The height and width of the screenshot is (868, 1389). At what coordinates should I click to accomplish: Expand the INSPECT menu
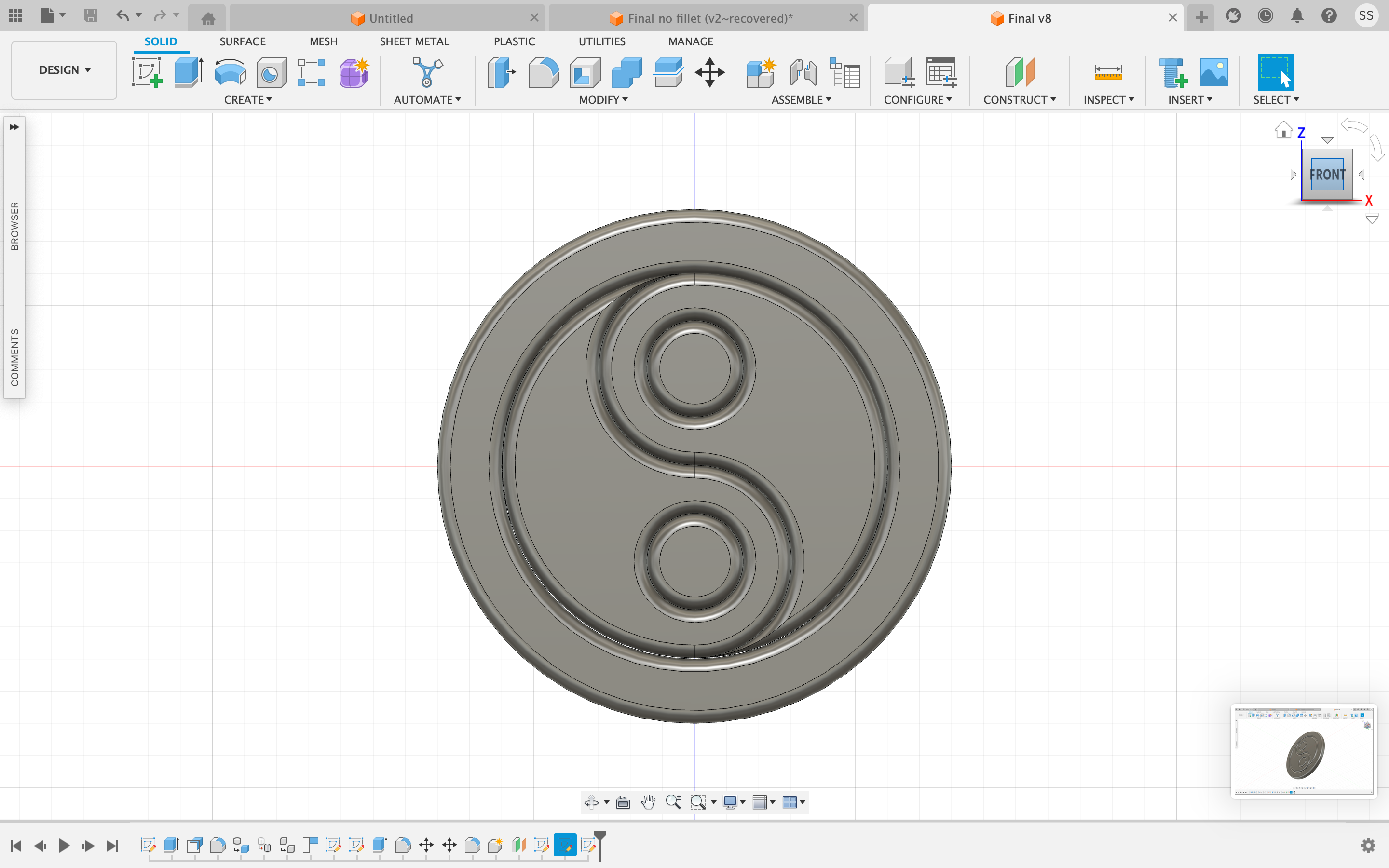point(1108,100)
